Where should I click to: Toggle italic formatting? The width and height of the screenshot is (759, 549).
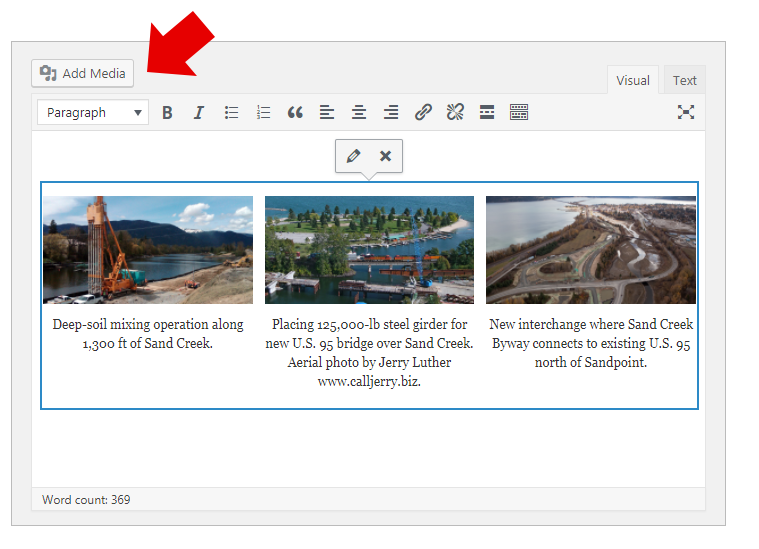coord(198,112)
